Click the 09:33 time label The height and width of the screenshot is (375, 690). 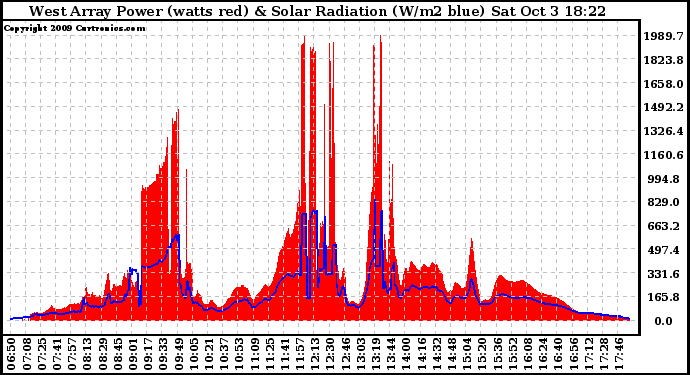click(x=163, y=354)
